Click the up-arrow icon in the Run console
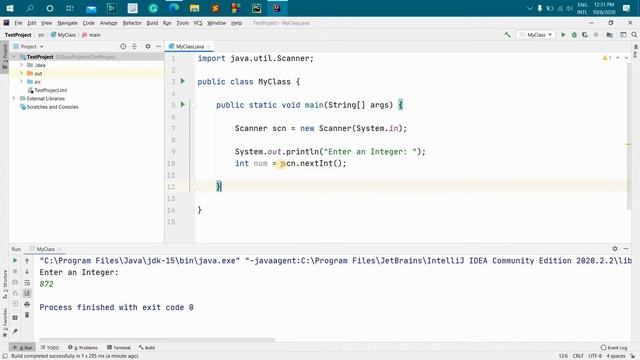 [27, 260]
